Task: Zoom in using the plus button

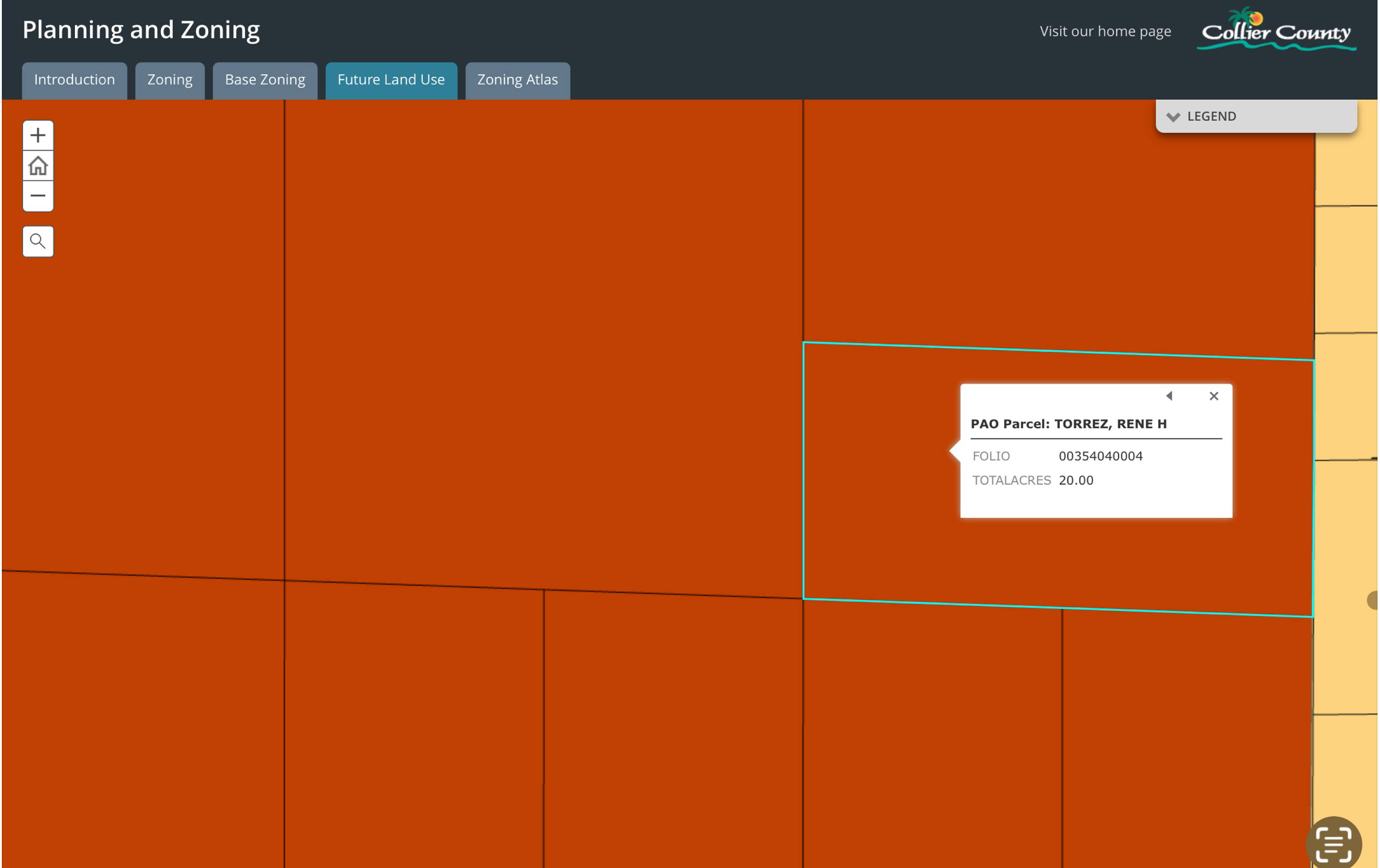Action: tap(38, 135)
